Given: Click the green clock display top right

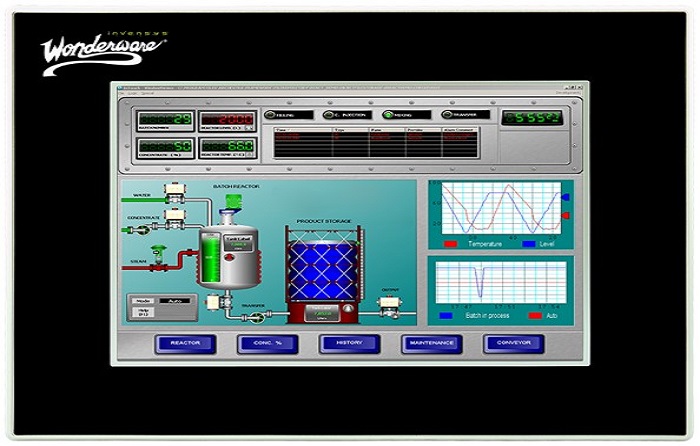Looking at the screenshot, I should (532, 118).
